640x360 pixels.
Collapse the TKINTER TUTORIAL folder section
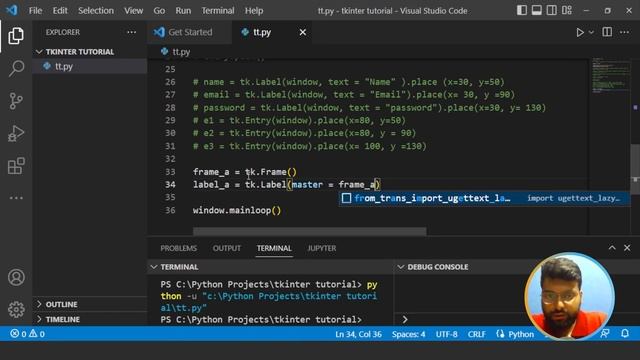pos(90,52)
